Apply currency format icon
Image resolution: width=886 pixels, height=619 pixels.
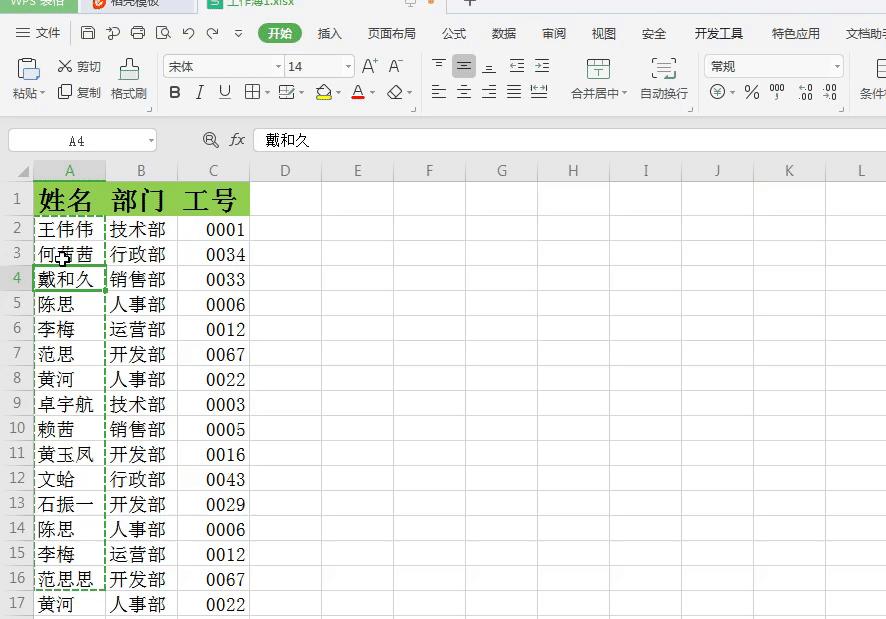pyautogui.click(x=718, y=92)
